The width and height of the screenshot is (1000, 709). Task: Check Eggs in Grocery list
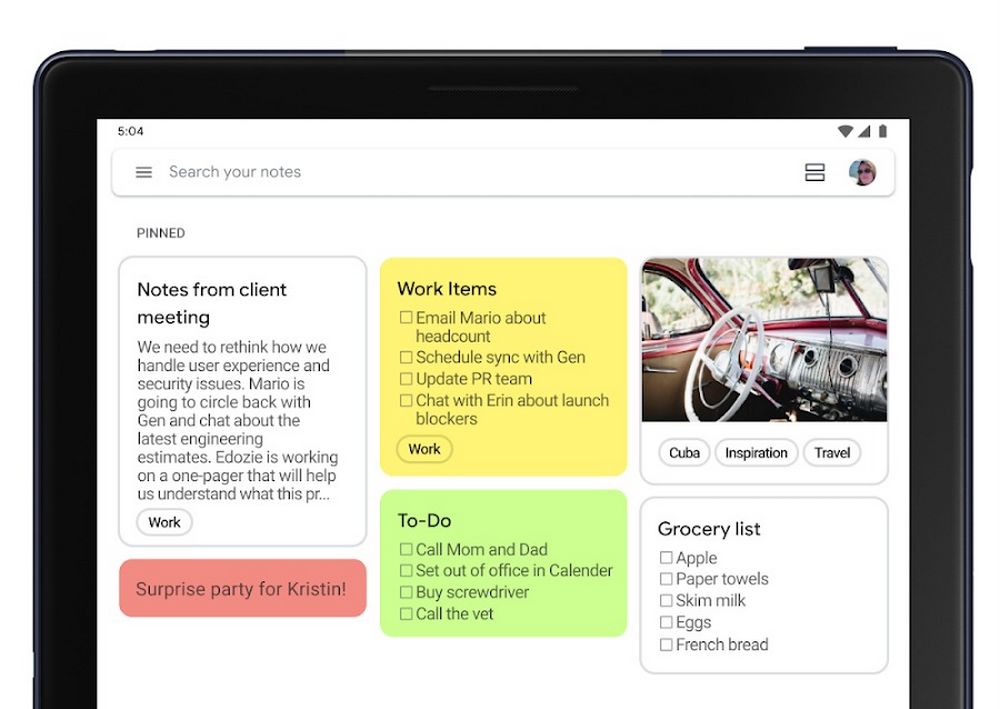(x=666, y=622)
